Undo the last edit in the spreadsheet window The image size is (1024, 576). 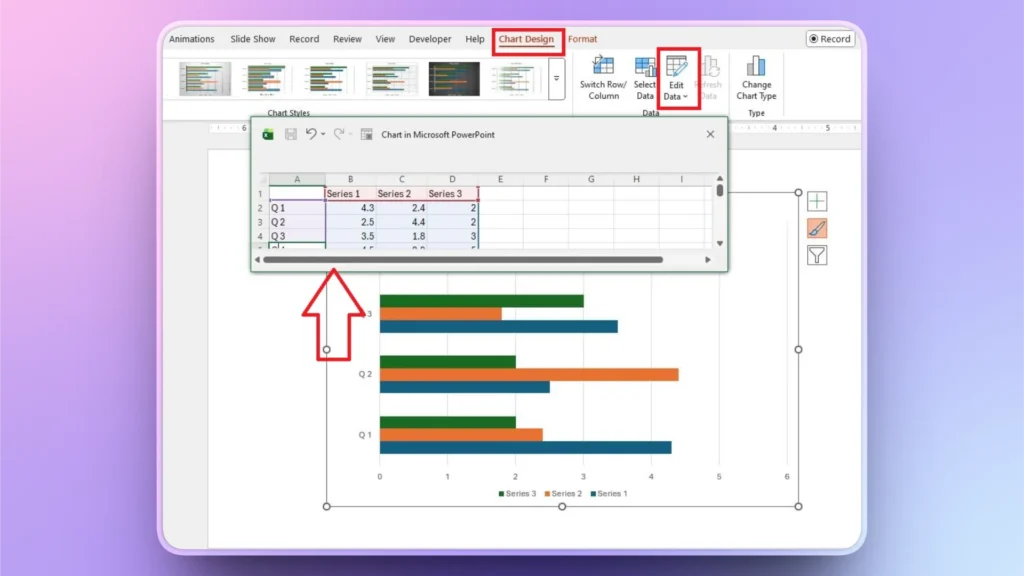tap(309, 134)
